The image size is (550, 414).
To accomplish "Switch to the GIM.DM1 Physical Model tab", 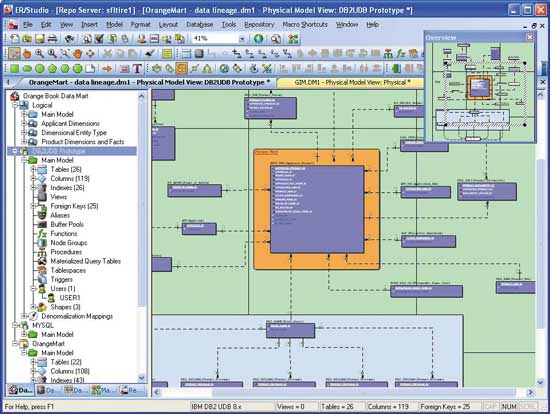I will coord(352,82).
